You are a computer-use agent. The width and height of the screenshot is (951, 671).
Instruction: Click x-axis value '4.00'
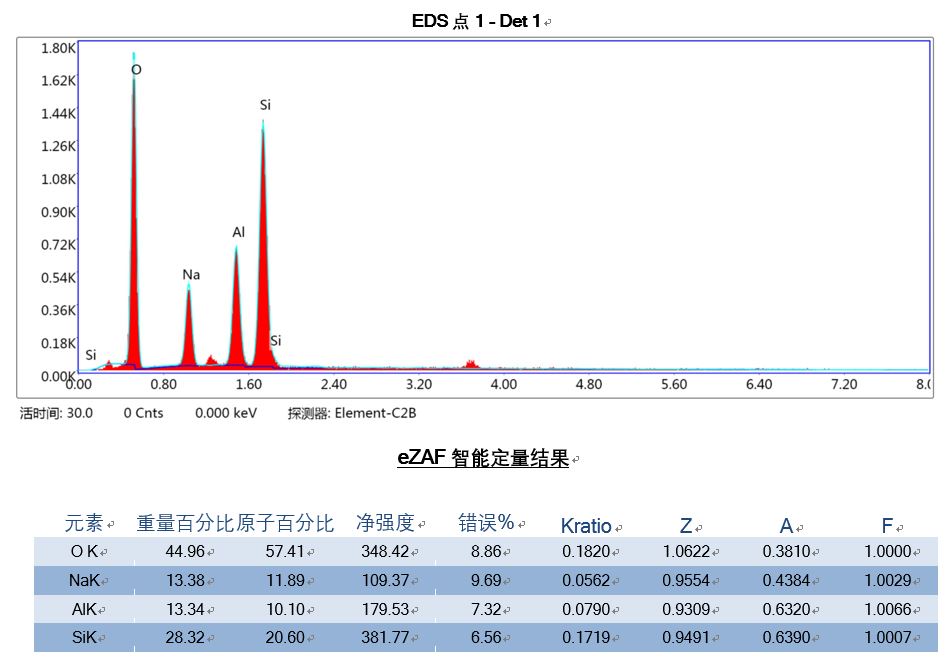coord(503,384)
